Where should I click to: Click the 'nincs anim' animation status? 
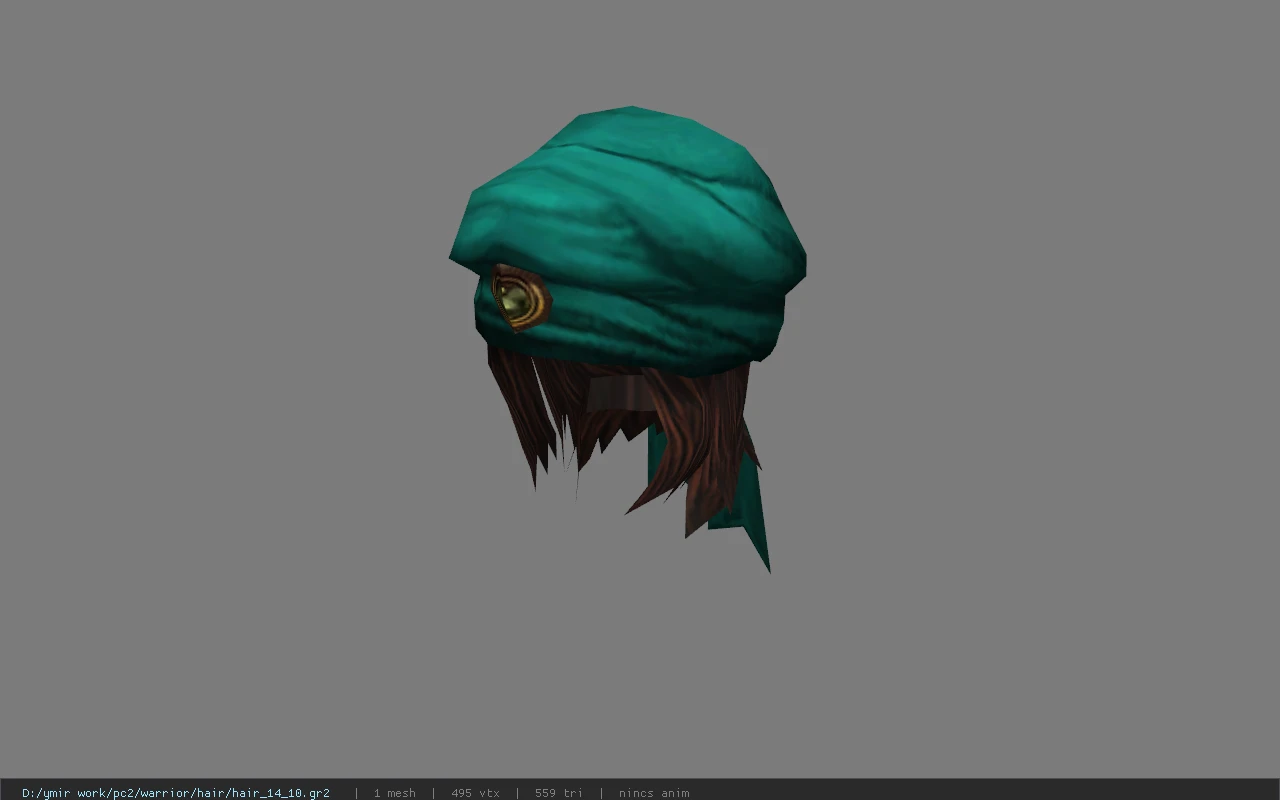[x=654, y=793]
